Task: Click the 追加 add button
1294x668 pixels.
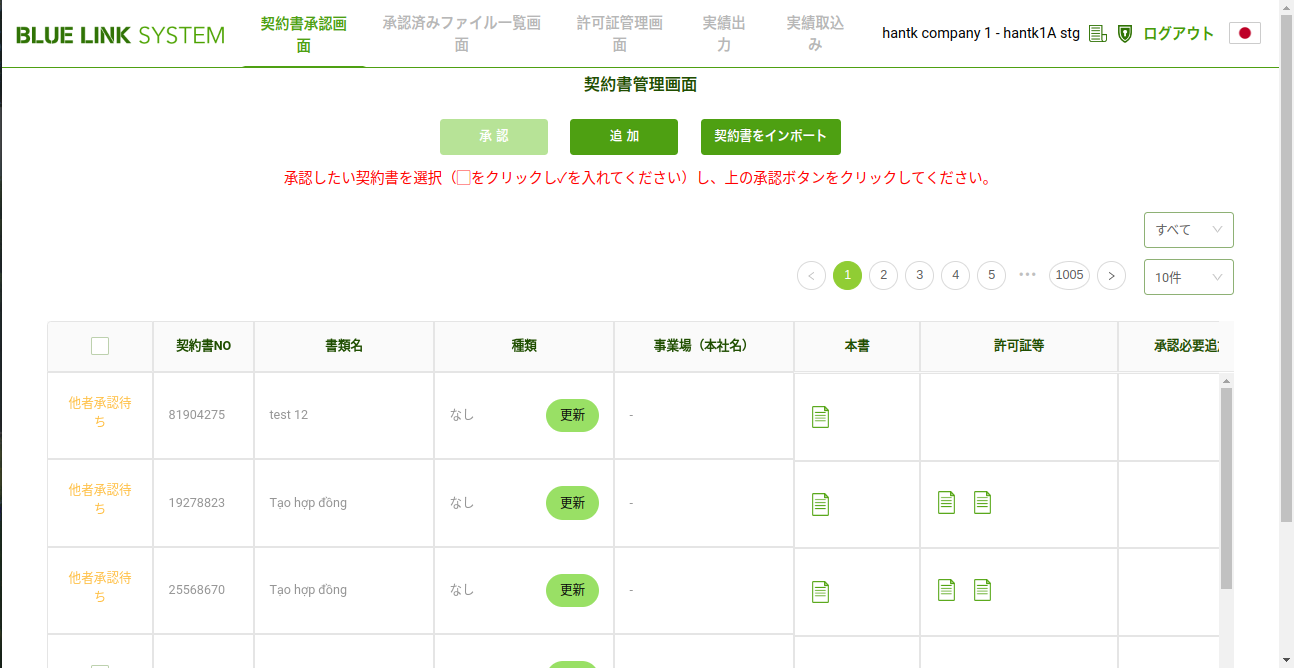Action: point(624,137)
